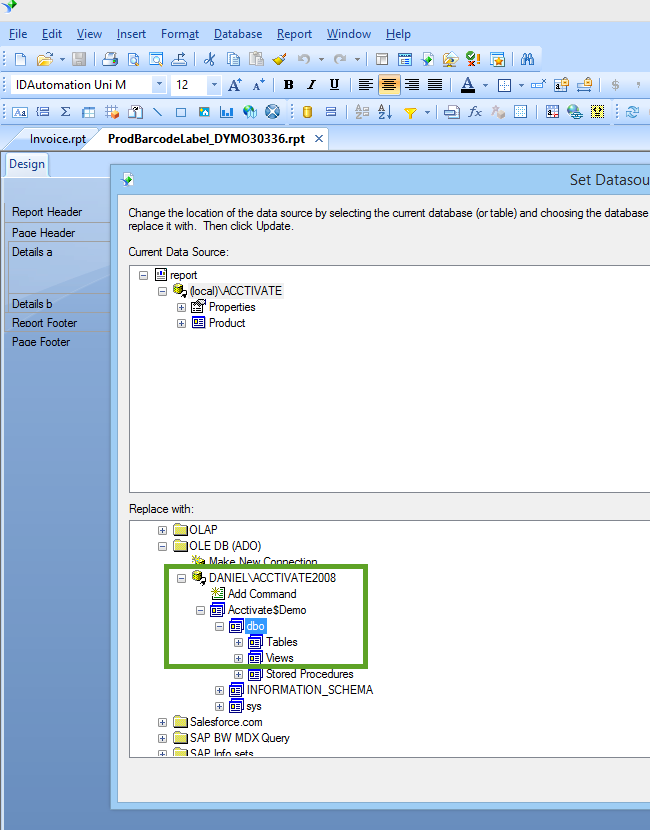Decrease font size with small A icon
Image resolution: width=650 pixels, height=830 pixels.
tap(259, 85)
